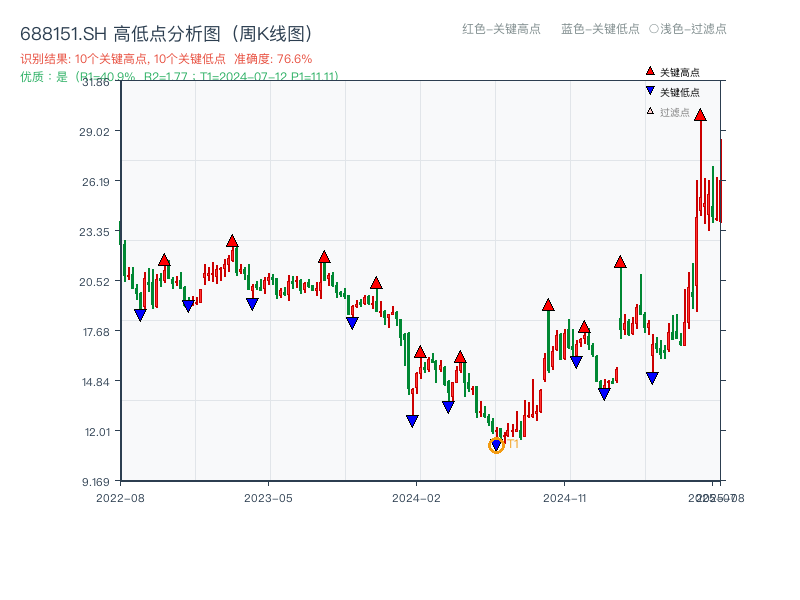Click the red triangle in the 关键高点 legend entry
Image resolution: width=800 pixels, height=600 pixels.
point(650,71)
